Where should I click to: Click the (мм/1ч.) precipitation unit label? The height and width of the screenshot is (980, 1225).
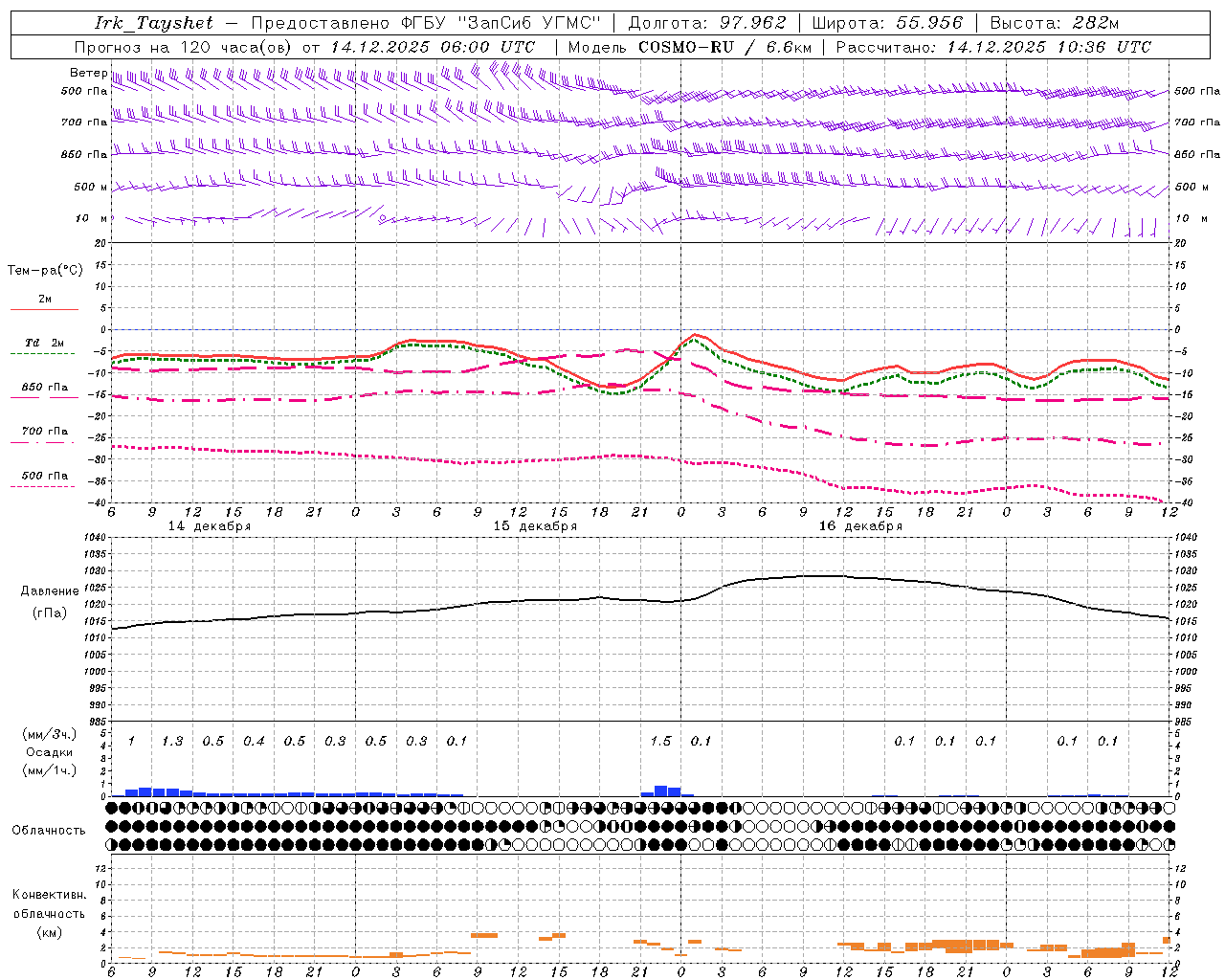click(x=49, y=770)
